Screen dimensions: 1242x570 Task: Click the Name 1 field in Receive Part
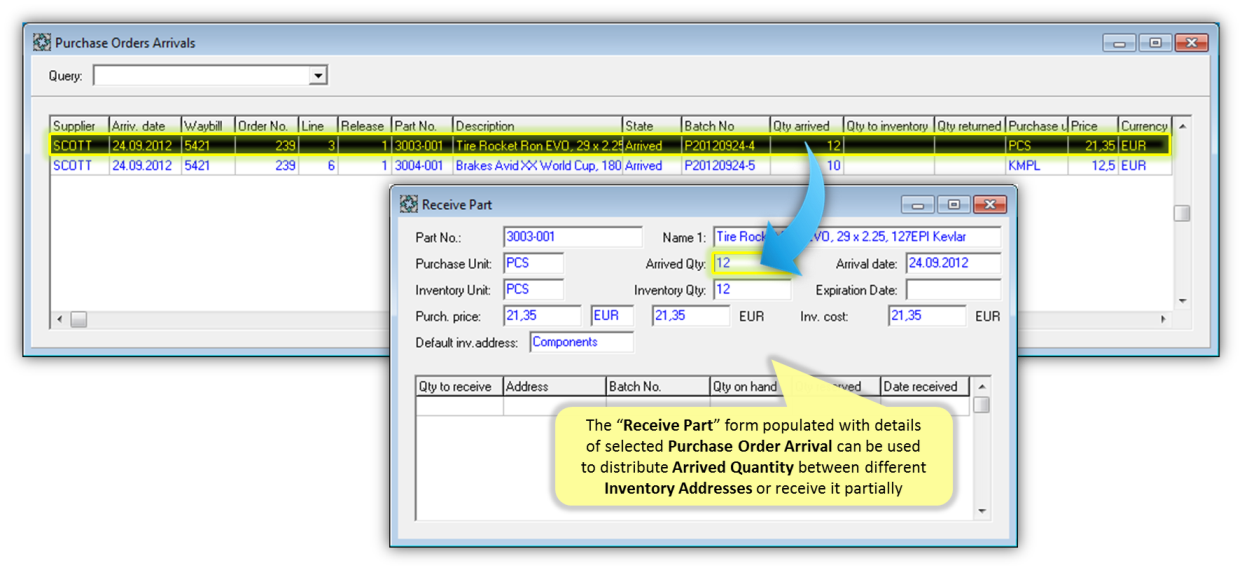point(857,237)
